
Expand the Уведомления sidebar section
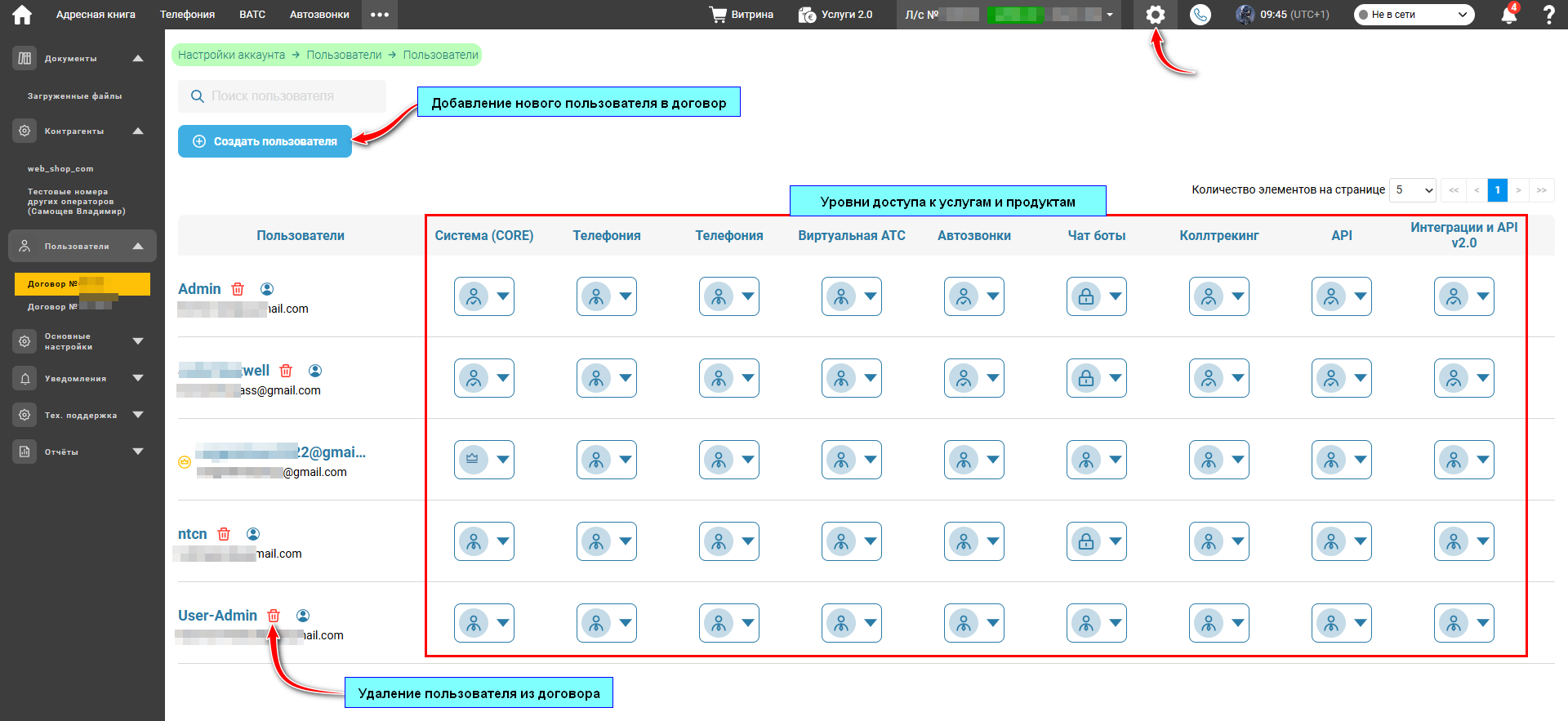[x=138, y=378]
